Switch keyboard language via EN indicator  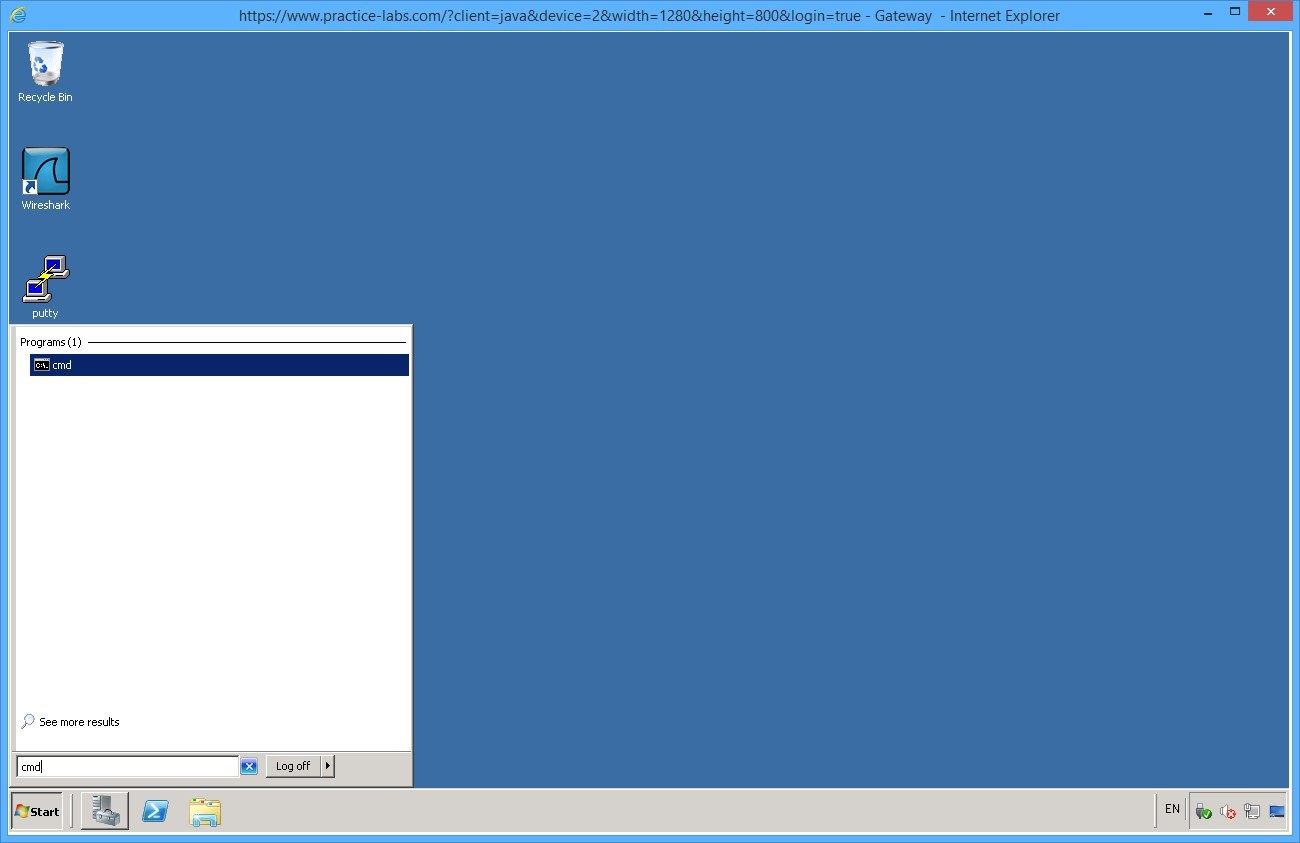coord(1170,809)
